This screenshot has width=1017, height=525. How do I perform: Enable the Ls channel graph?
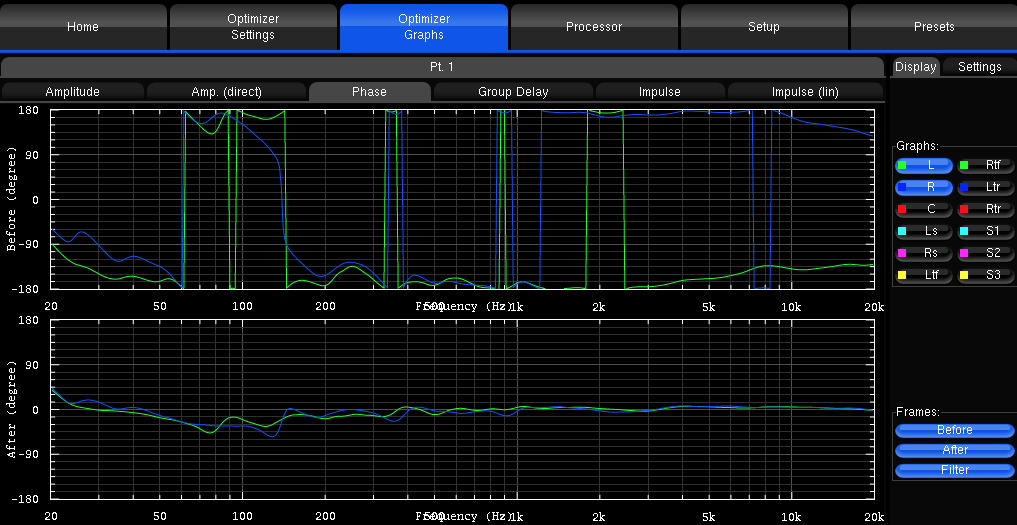tap(923, 231)
